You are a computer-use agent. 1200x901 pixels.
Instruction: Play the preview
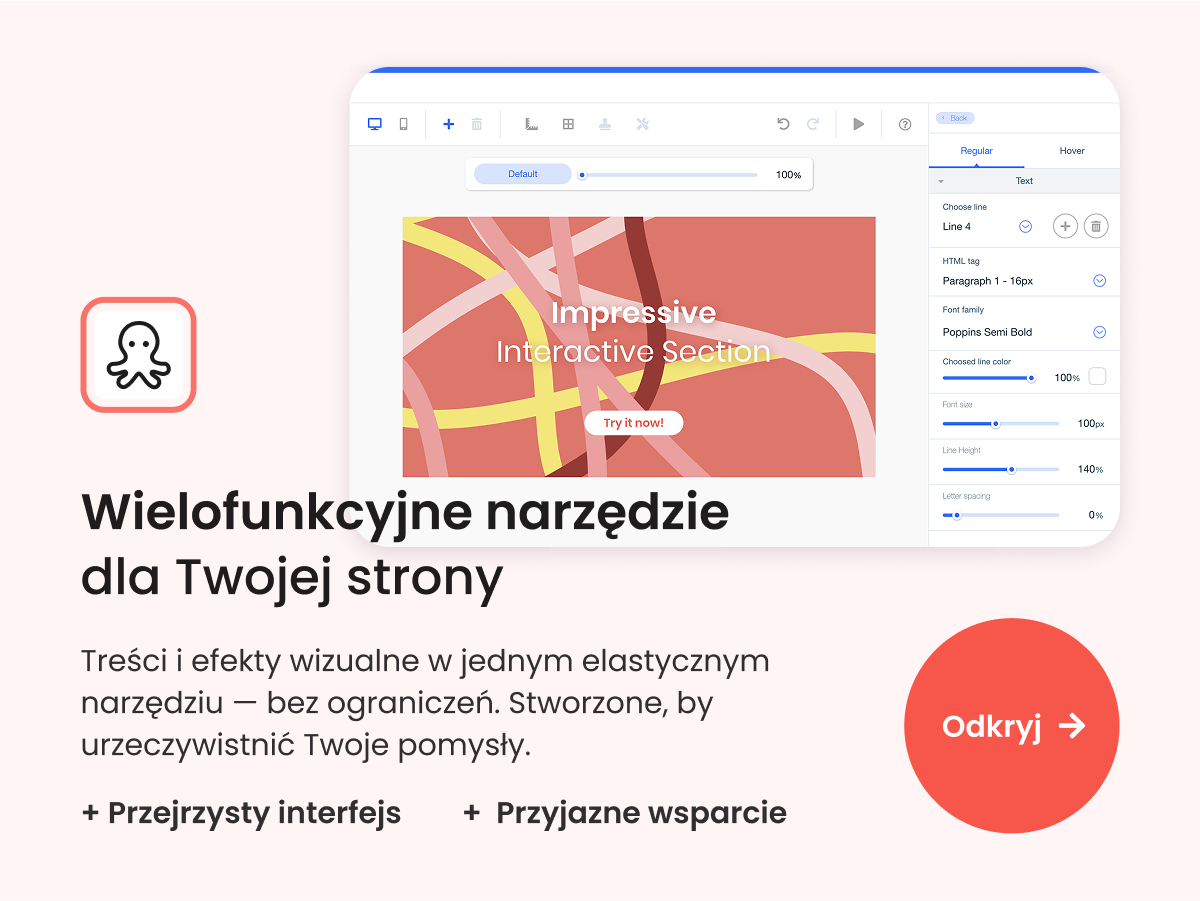(x=858, y=124)
